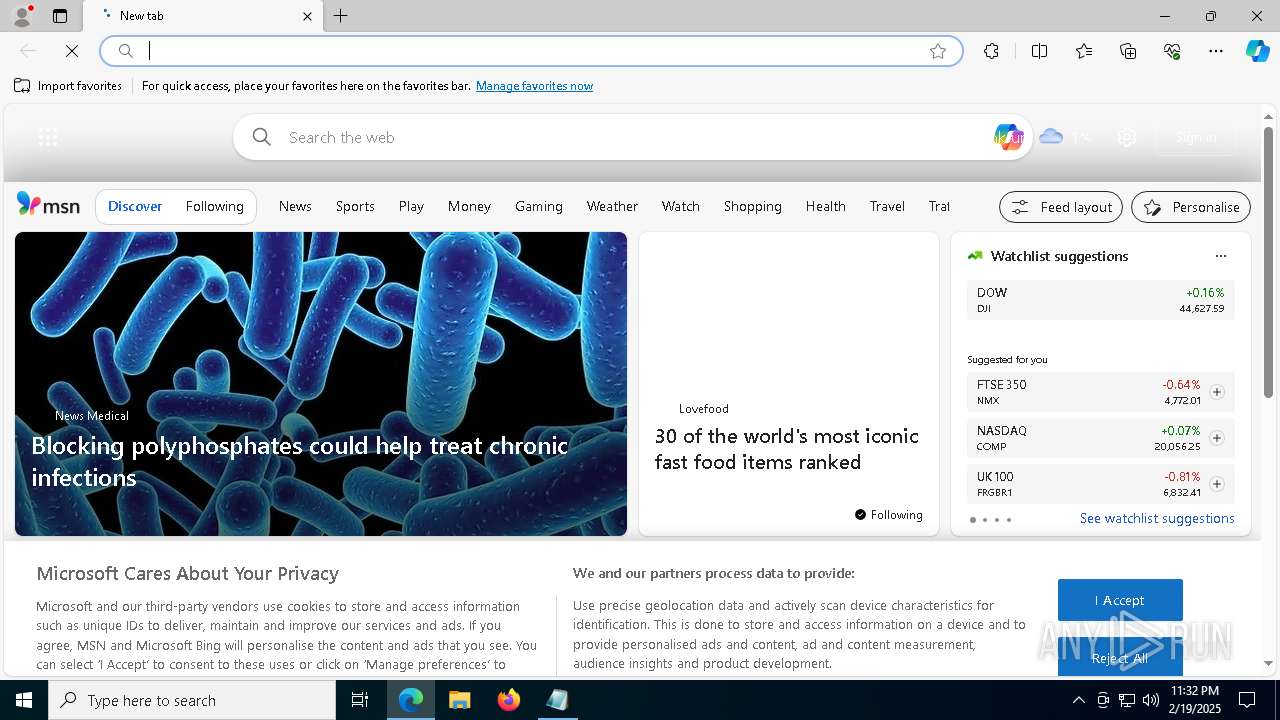Viewport: 1280px width, 720px height.
Task: Open Copilot icon in search box
Action: point(1008,137)
